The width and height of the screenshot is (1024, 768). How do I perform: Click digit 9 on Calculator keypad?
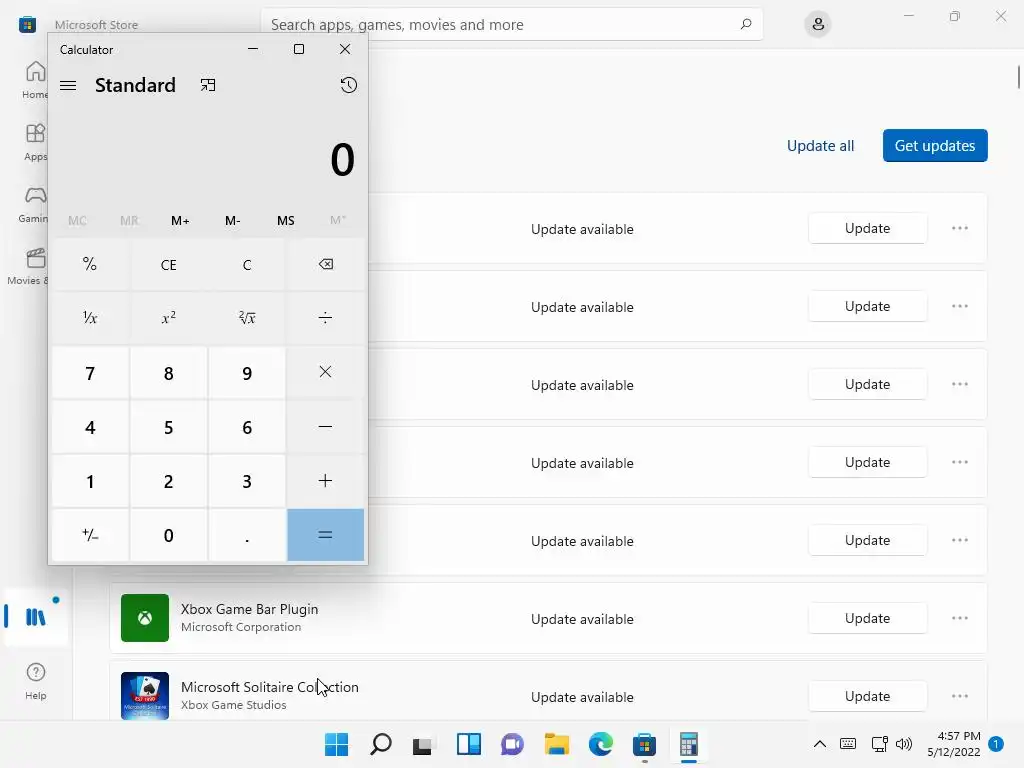[247, 373]
